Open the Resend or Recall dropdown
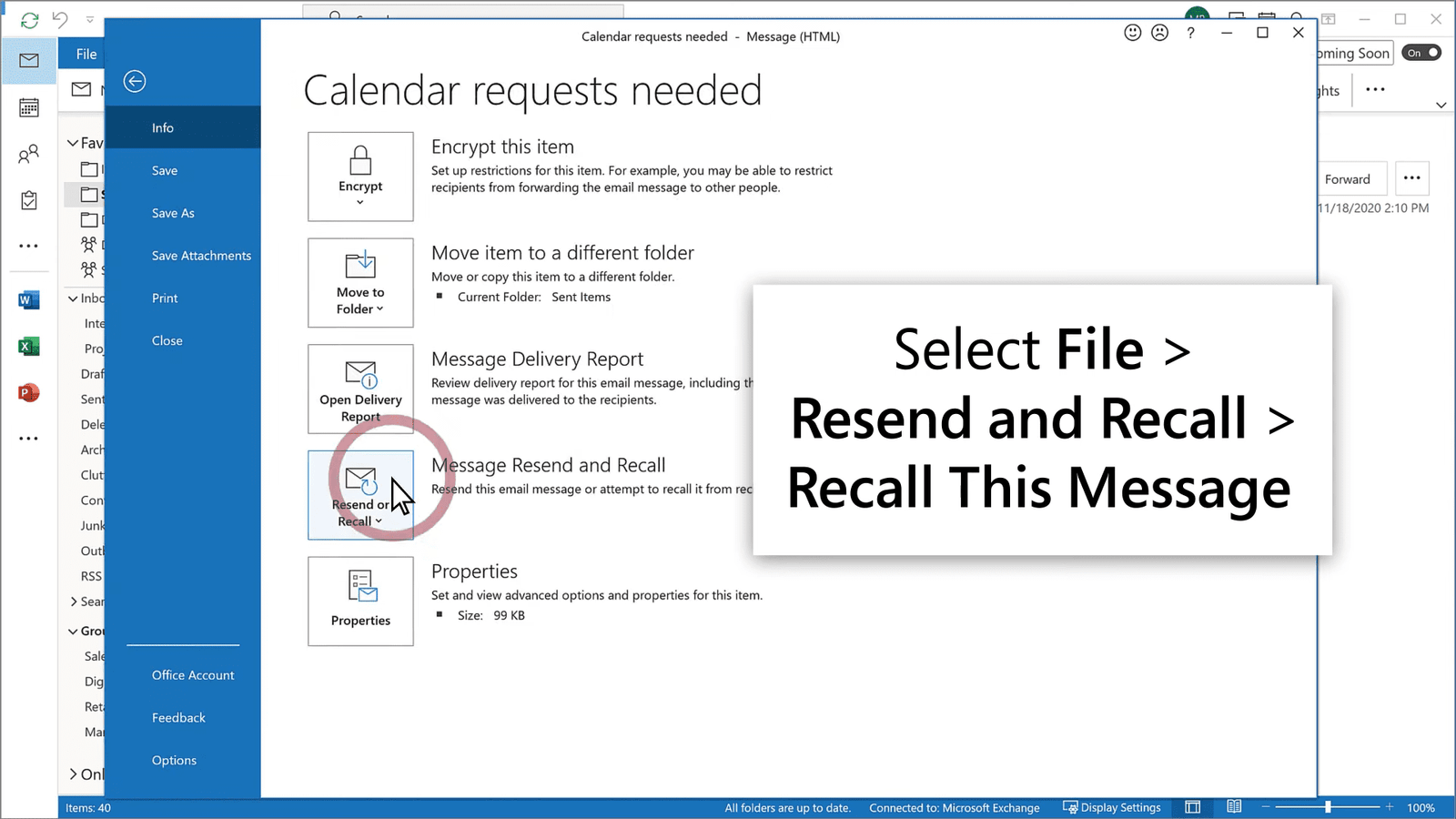Screen dimensions: 1456x819 coord(360,495)
